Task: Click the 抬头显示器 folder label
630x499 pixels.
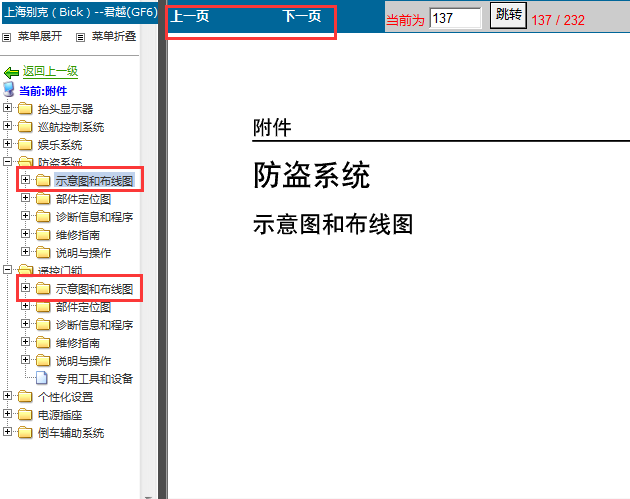Action: [x=65, y=109]
